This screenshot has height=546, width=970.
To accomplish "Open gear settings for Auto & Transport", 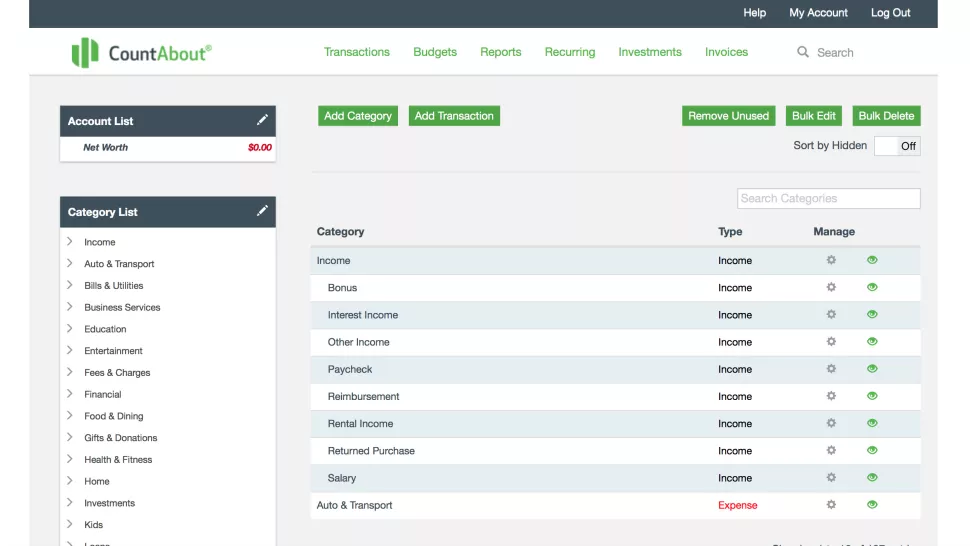I will (831, 505).
